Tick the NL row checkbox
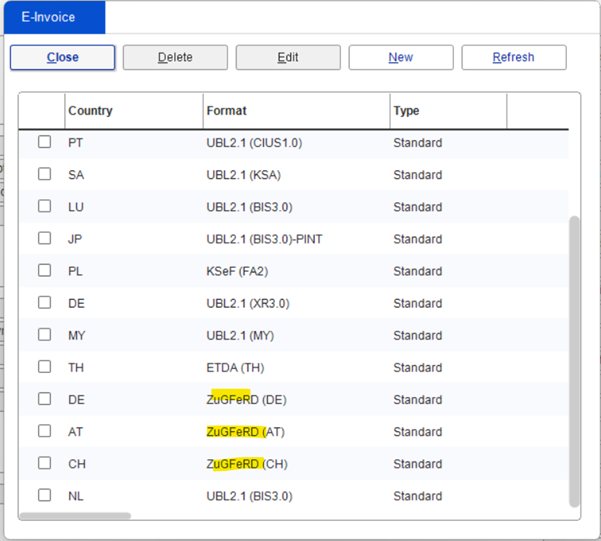The image size is (601, 541). pyautogui.click(x=44, y=495)
